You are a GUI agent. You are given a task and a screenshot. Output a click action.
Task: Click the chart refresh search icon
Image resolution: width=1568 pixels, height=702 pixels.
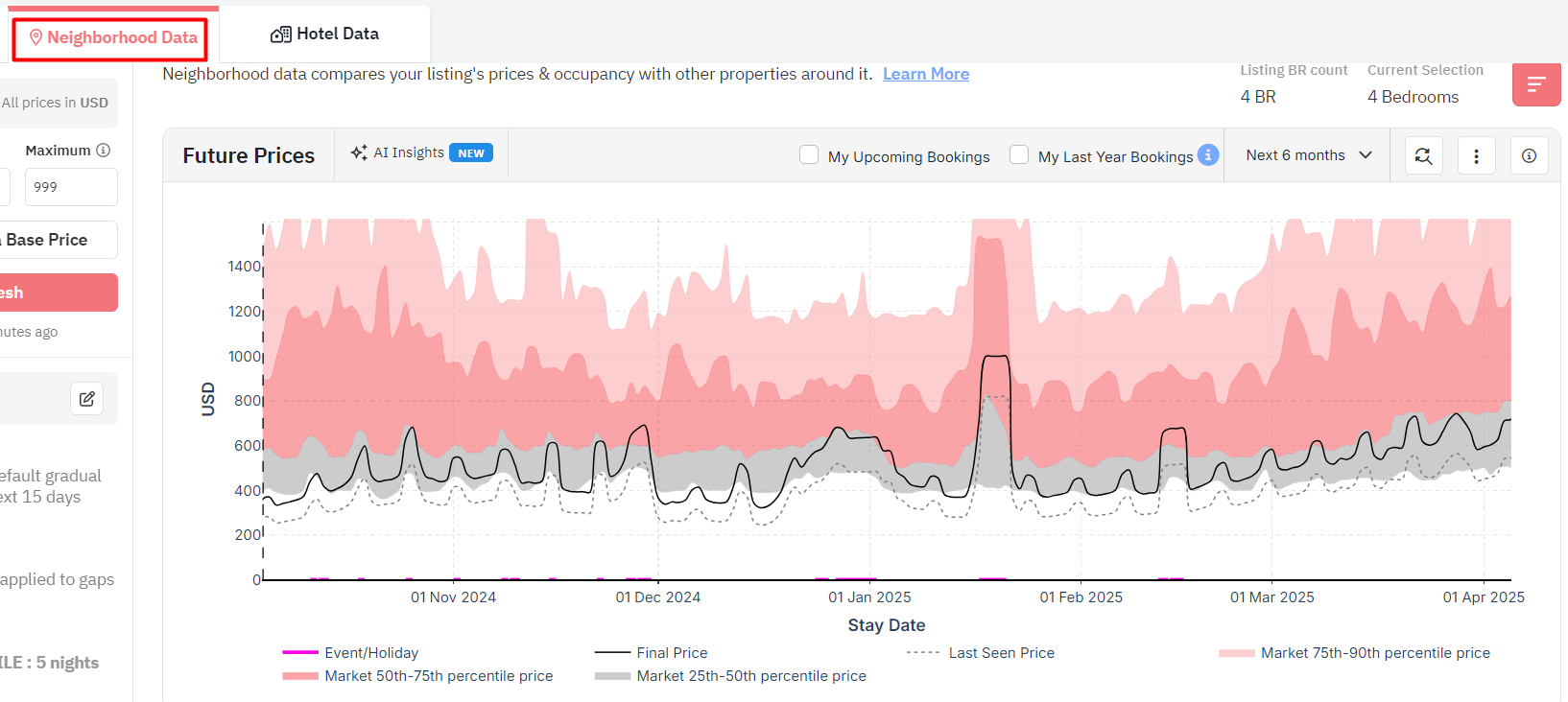(x=1424, y=155)
